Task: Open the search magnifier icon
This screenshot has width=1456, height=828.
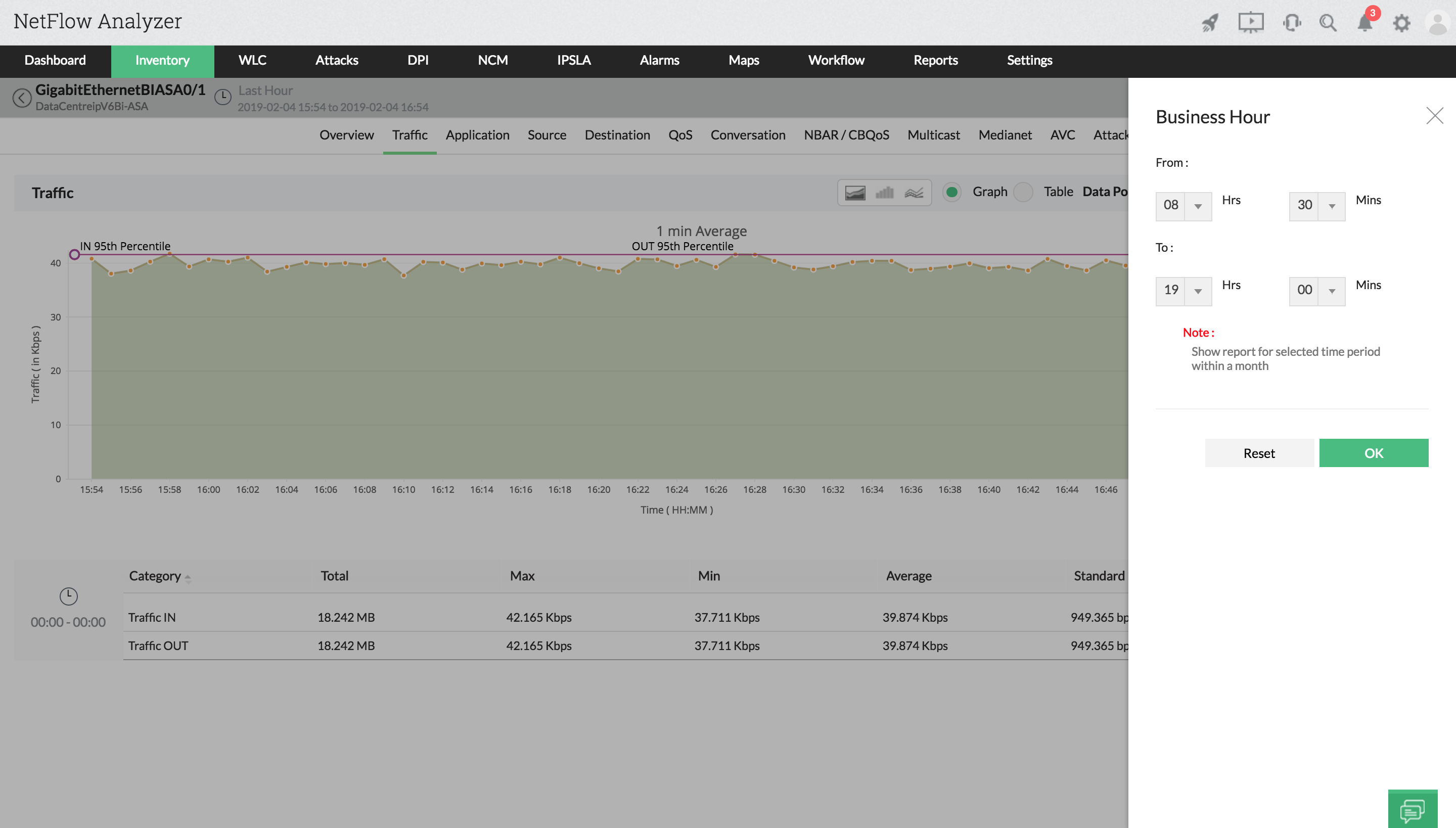Action: coord(1328,23)
